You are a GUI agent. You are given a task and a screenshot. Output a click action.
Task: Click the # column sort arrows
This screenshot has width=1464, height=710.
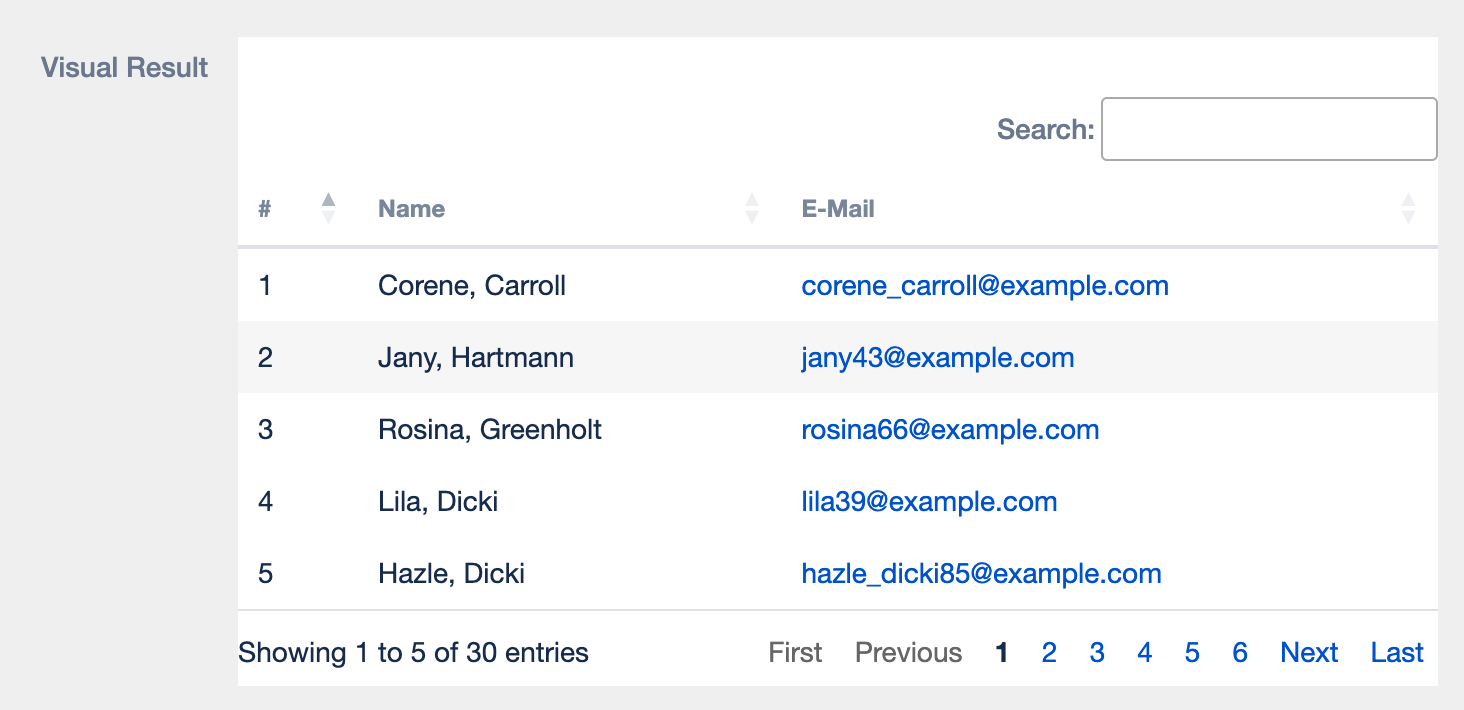pos(328,208)
